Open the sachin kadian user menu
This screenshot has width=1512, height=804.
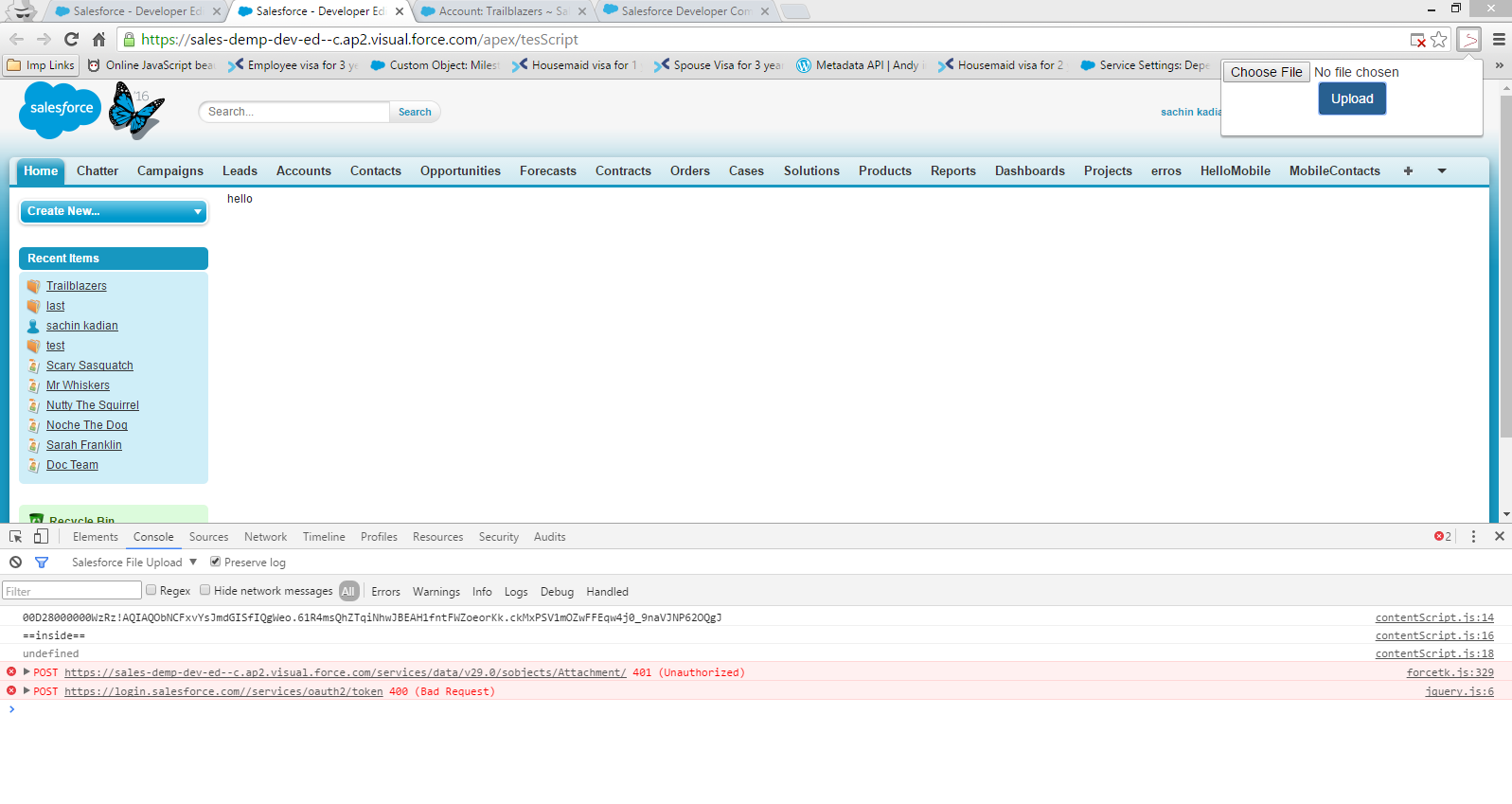point(1191,112)
